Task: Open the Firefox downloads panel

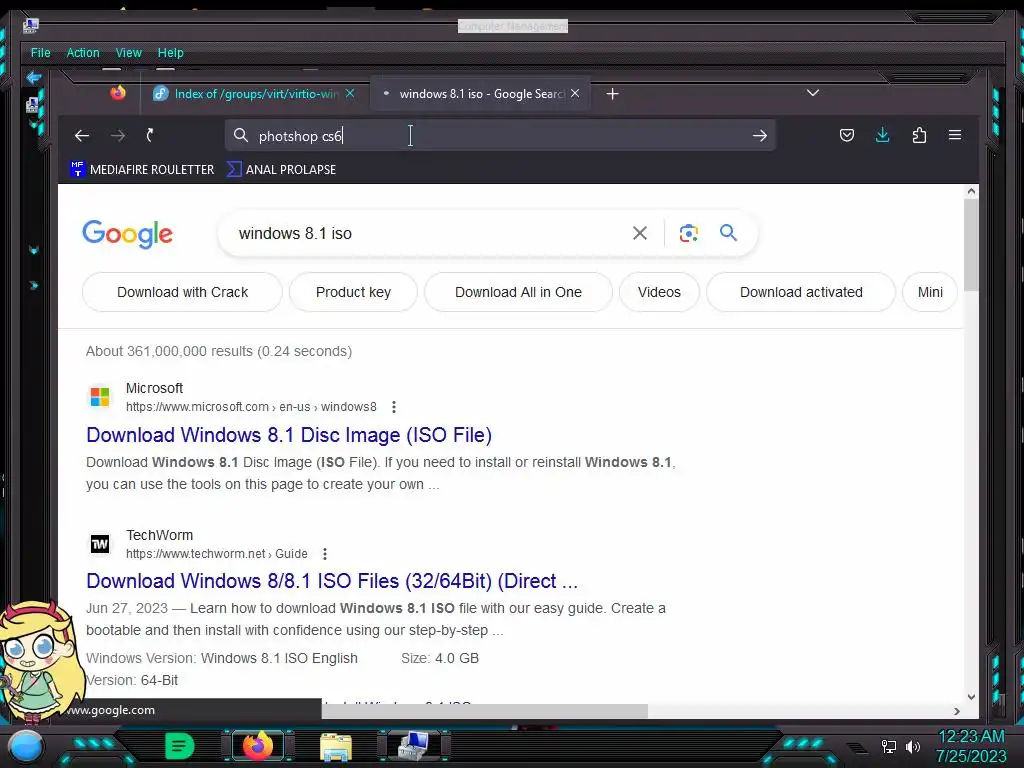Action: (883, 135)
